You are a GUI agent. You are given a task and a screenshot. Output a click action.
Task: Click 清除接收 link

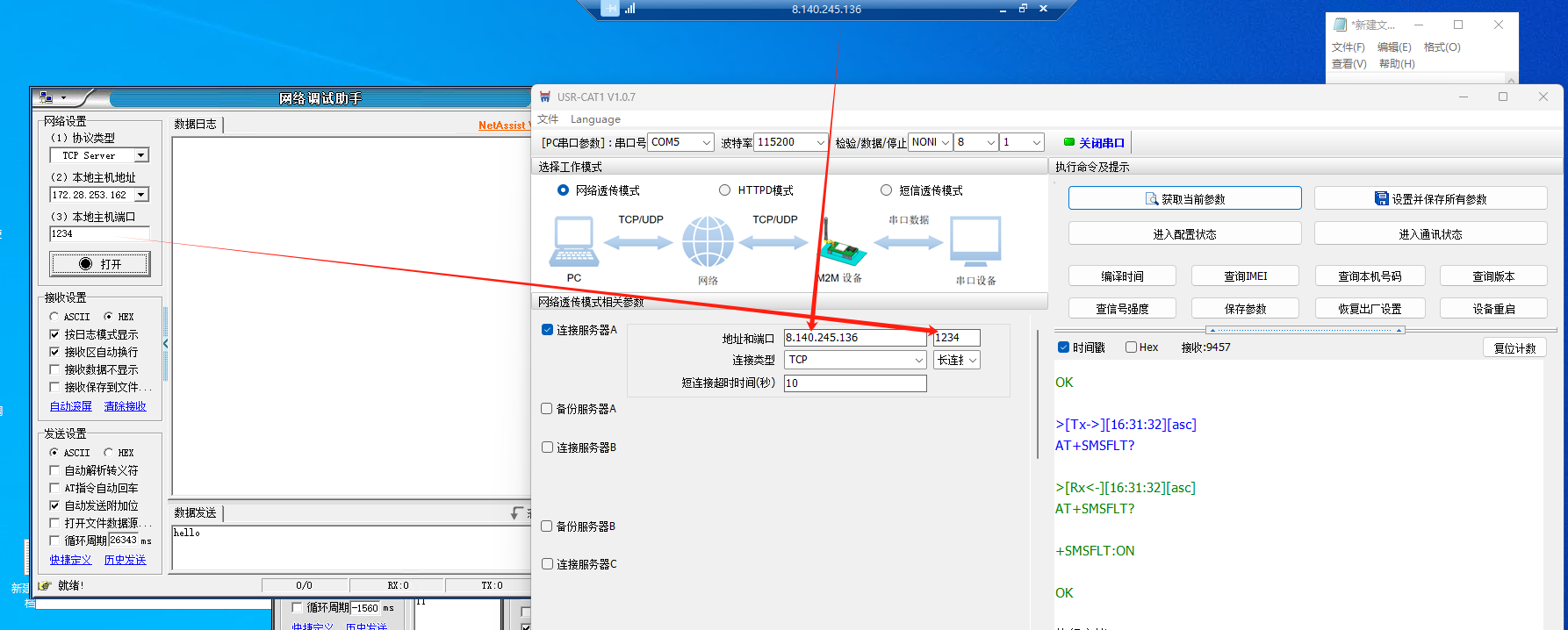[x=126, y=406]
